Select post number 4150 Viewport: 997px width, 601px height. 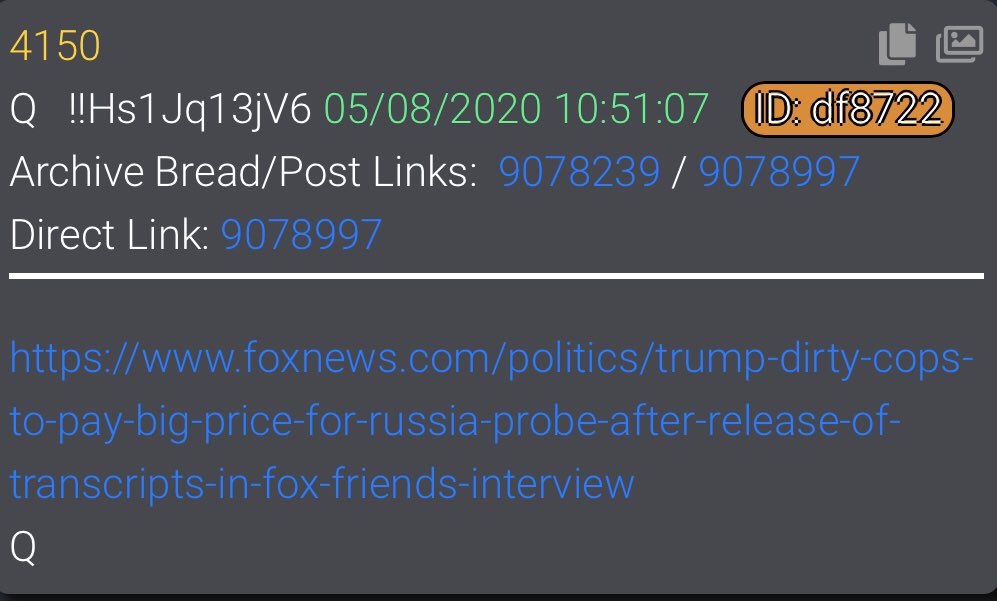tap(55, 46)
